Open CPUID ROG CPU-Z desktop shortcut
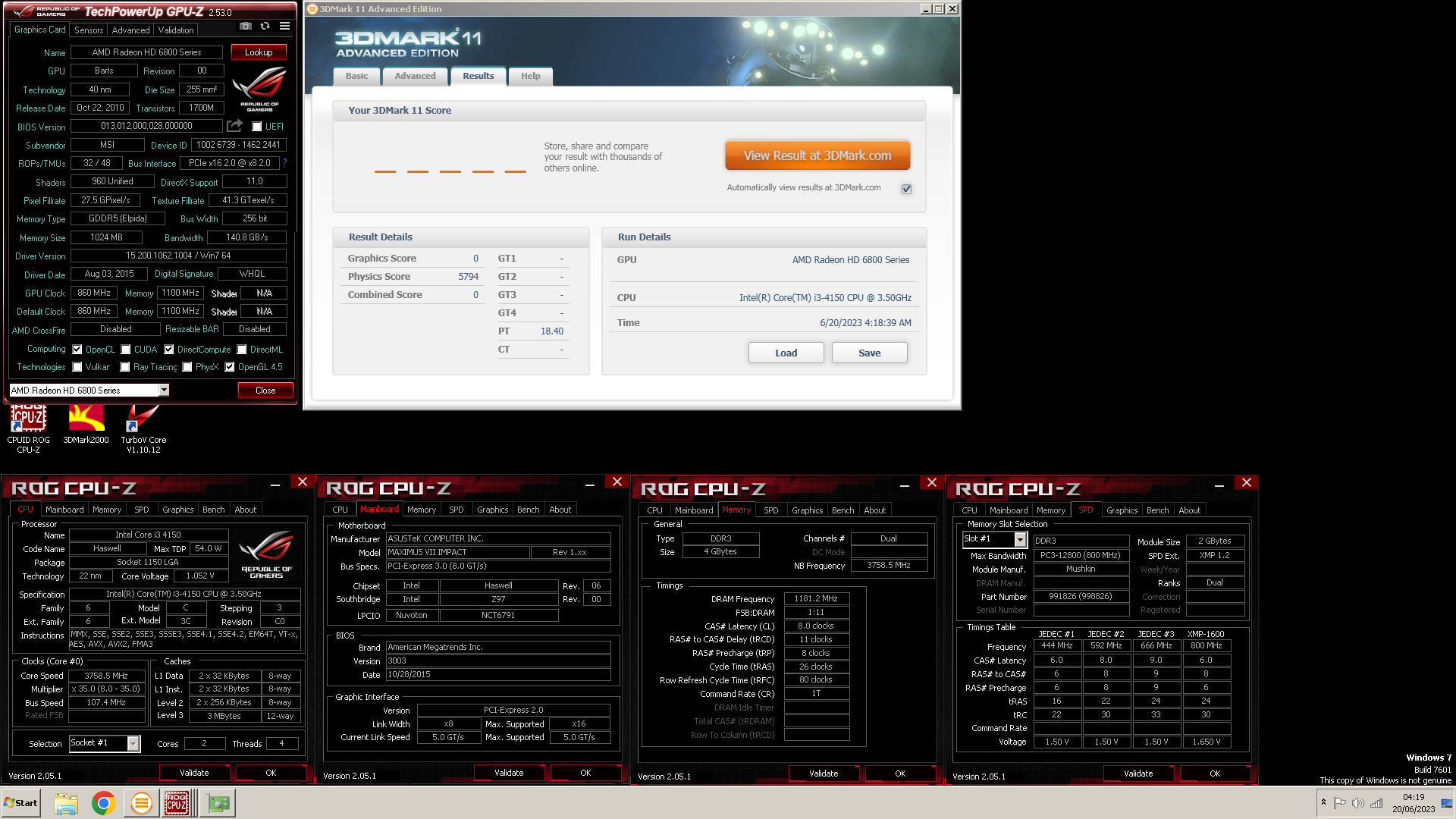The height and width of the screenshot is (819, 1456). [28, 428]
